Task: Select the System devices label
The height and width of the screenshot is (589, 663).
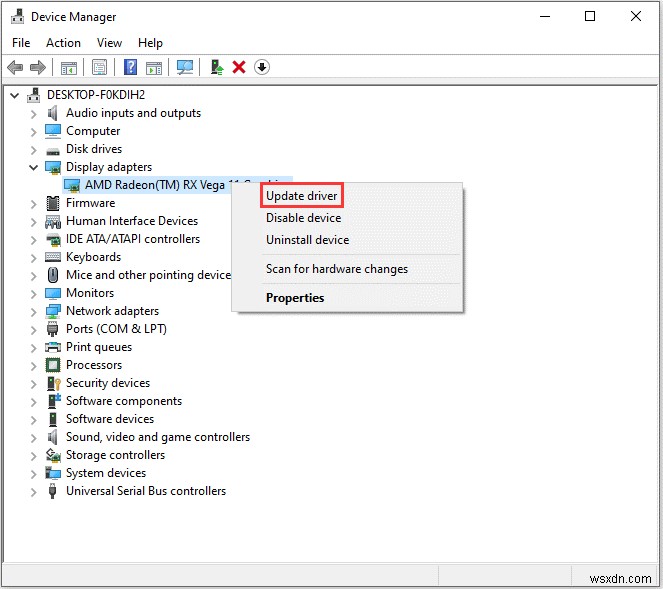Action: pyautogui.click(x=106, y=473)
